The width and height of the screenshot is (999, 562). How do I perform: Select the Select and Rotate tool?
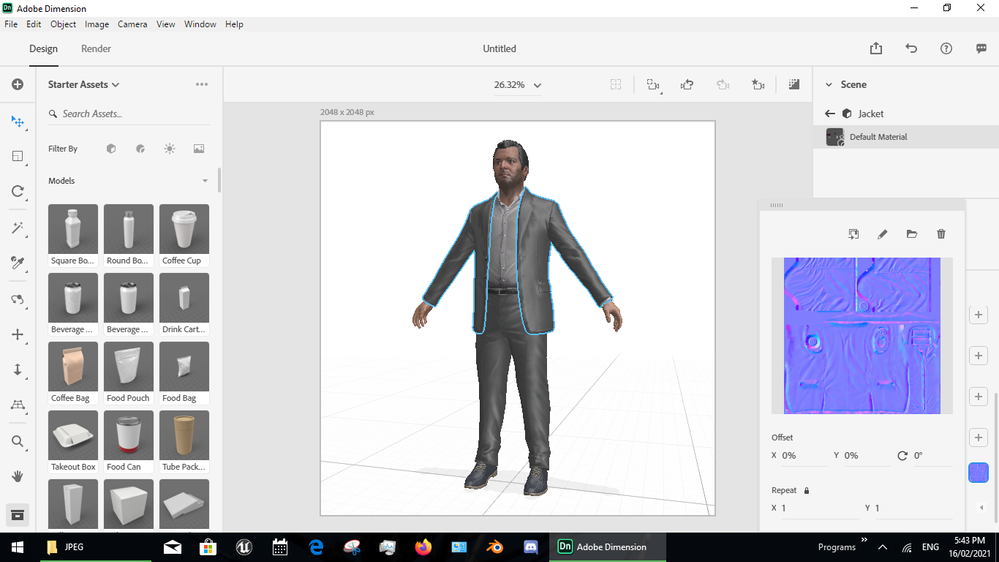(x=17, y=191)
